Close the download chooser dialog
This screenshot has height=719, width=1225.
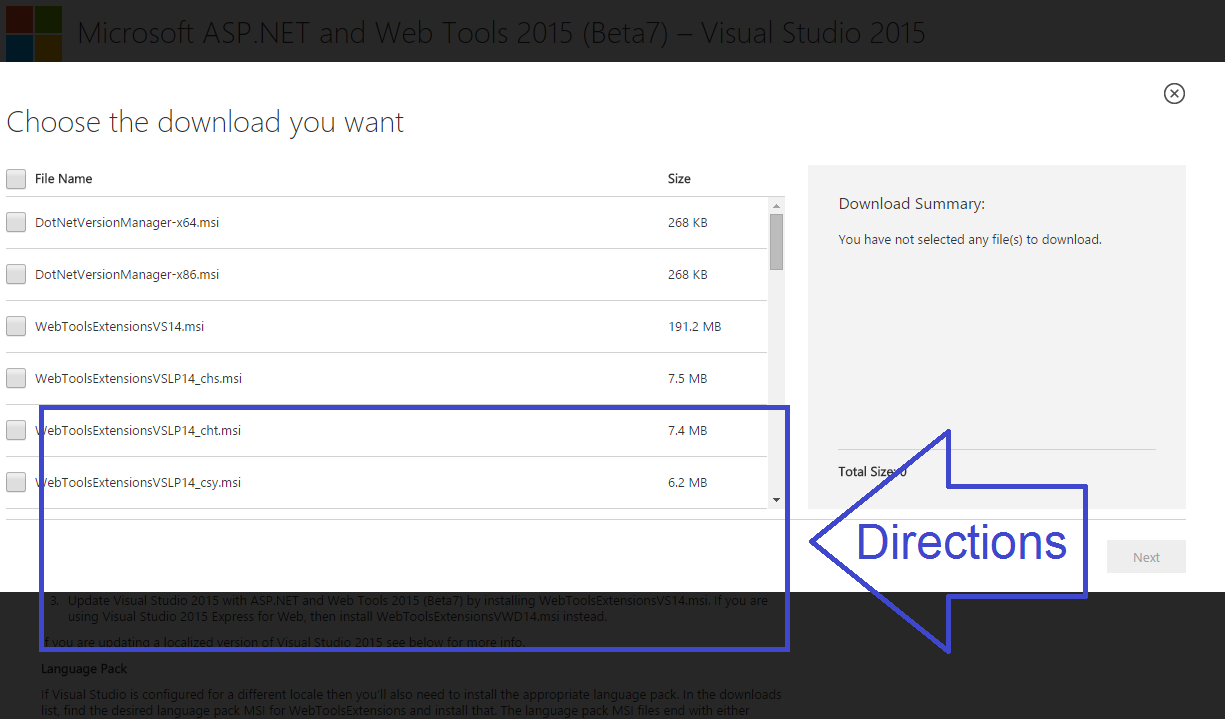(x=1174, y=93)
